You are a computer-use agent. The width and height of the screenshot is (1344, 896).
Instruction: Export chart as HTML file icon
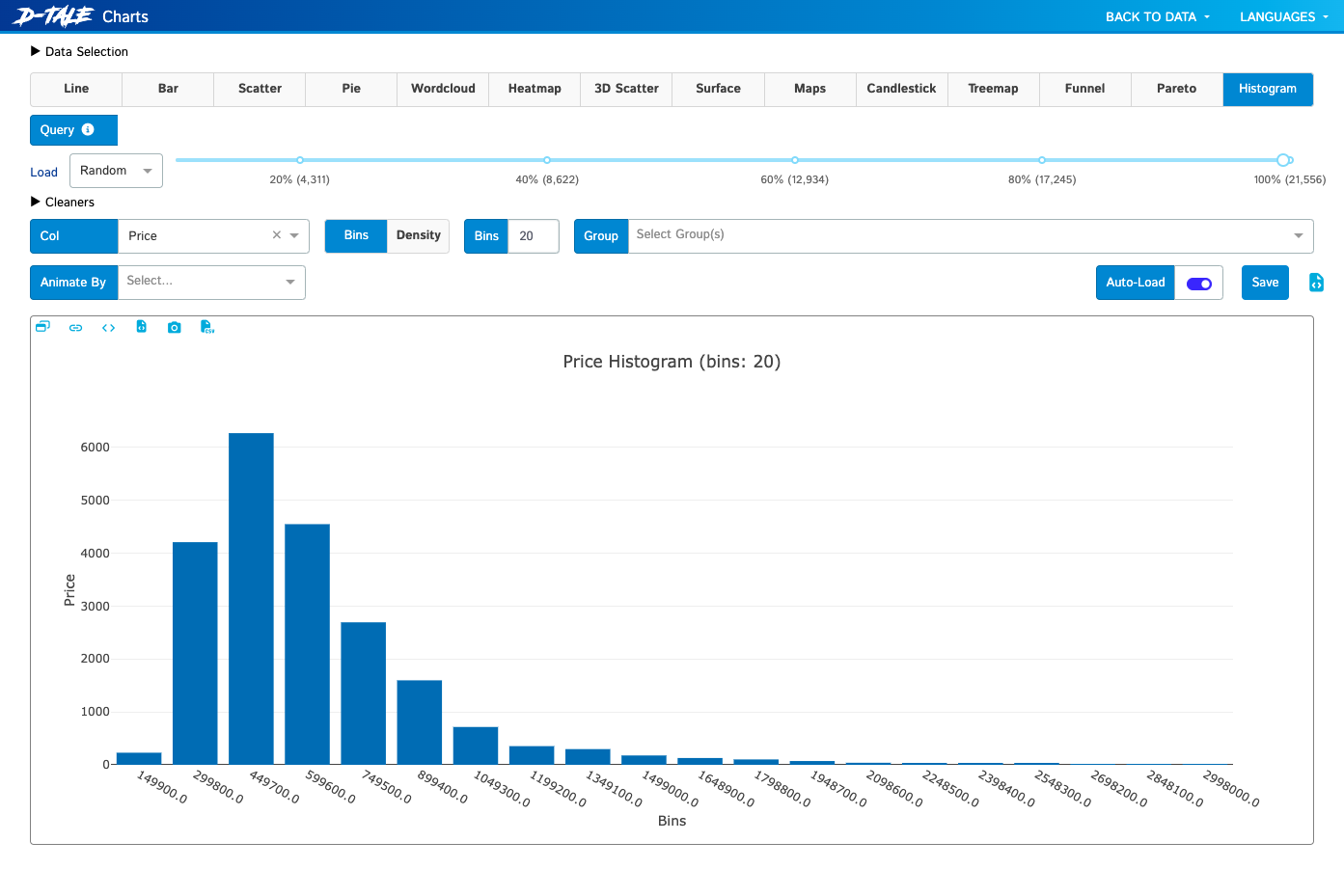[141, 327]
